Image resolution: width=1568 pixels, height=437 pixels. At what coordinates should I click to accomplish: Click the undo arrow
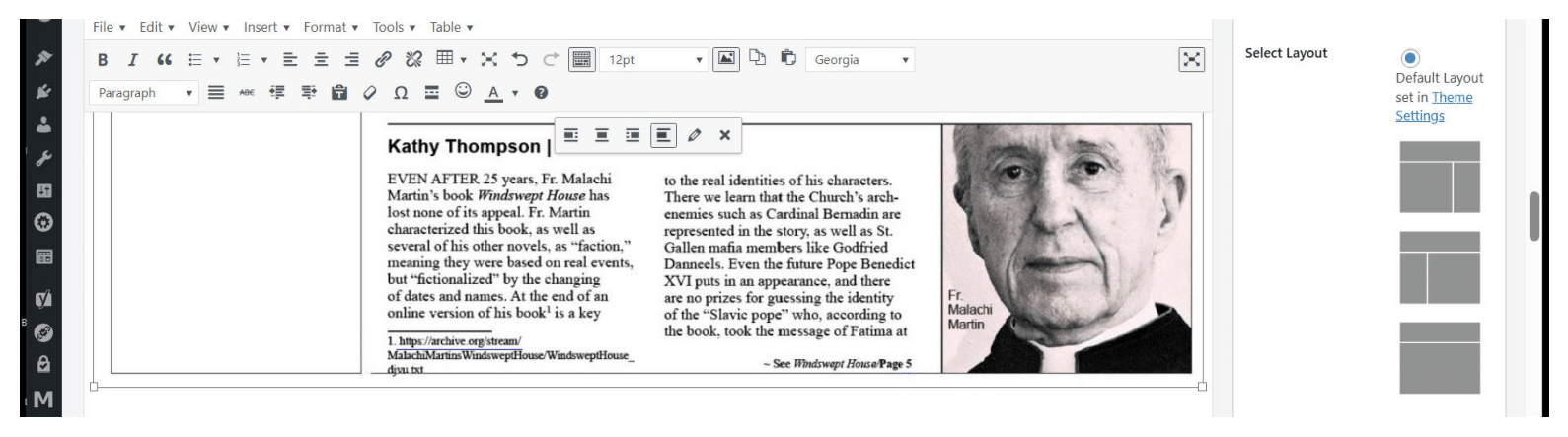[x=520, y=60]
